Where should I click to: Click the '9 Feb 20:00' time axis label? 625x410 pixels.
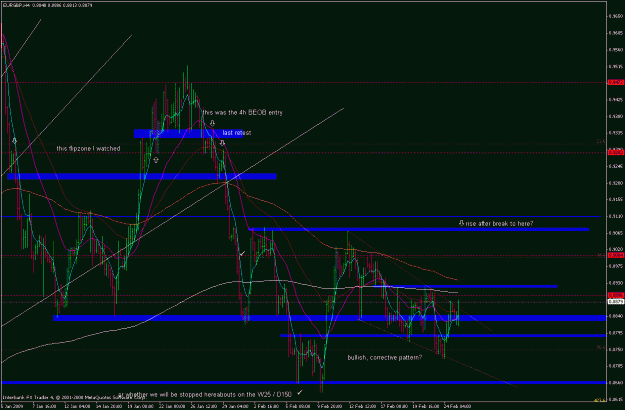[330, 406]
